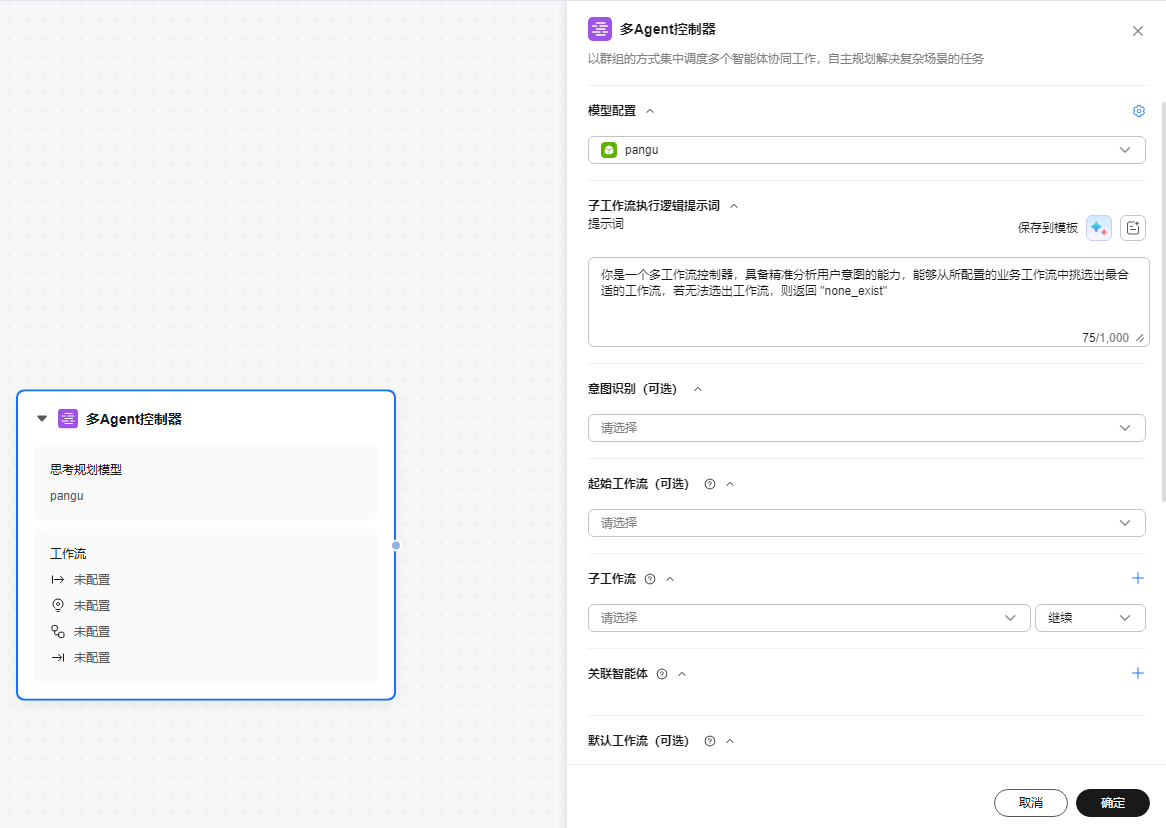Click help icon next to 起始工作流
This screenshot has width=1166, height=828.
(x=710, y=484)
